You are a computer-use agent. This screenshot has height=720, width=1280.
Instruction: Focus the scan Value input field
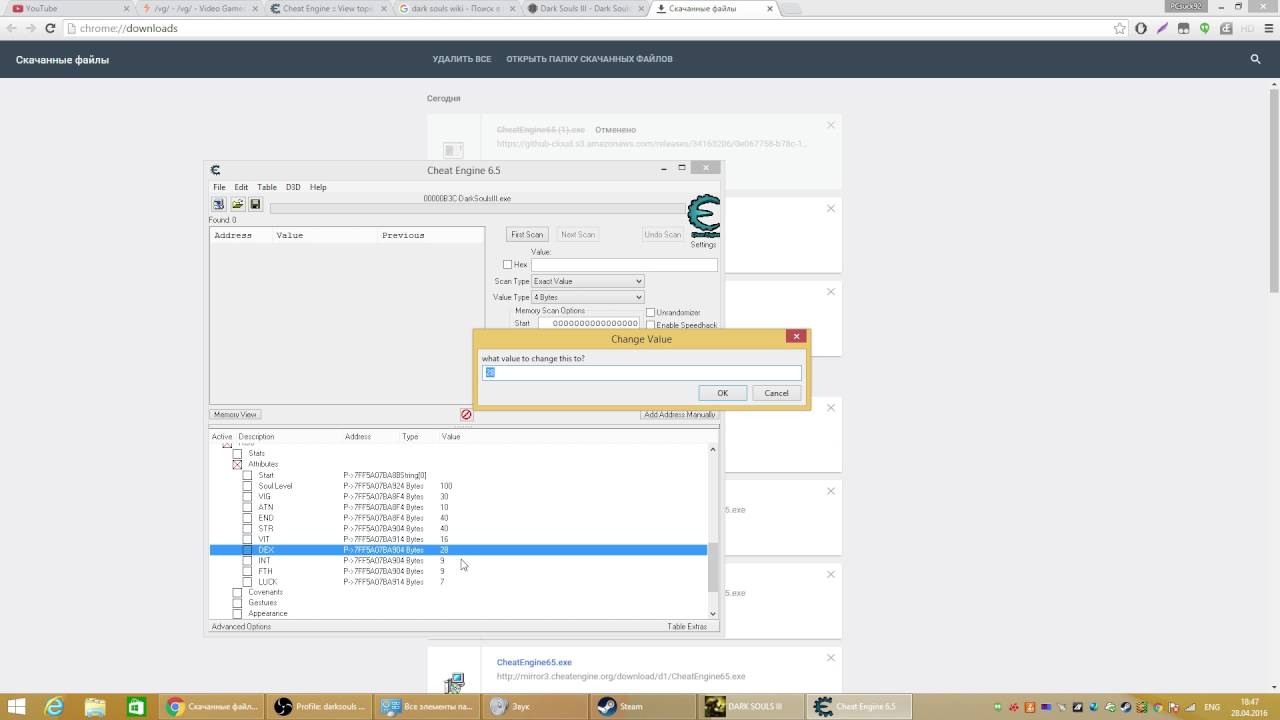(x=624, y=265)
